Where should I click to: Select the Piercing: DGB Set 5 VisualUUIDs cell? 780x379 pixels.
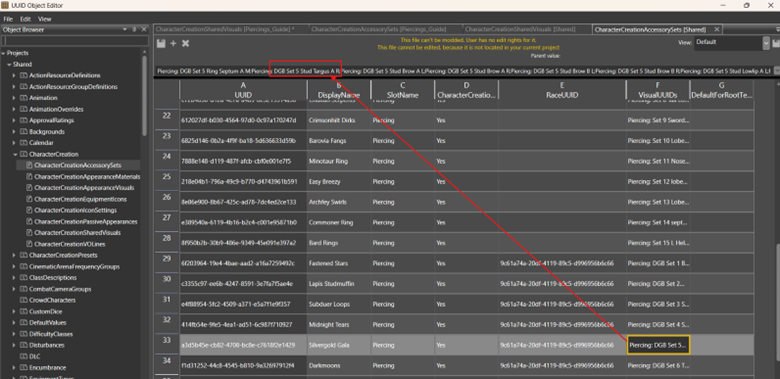658,345
